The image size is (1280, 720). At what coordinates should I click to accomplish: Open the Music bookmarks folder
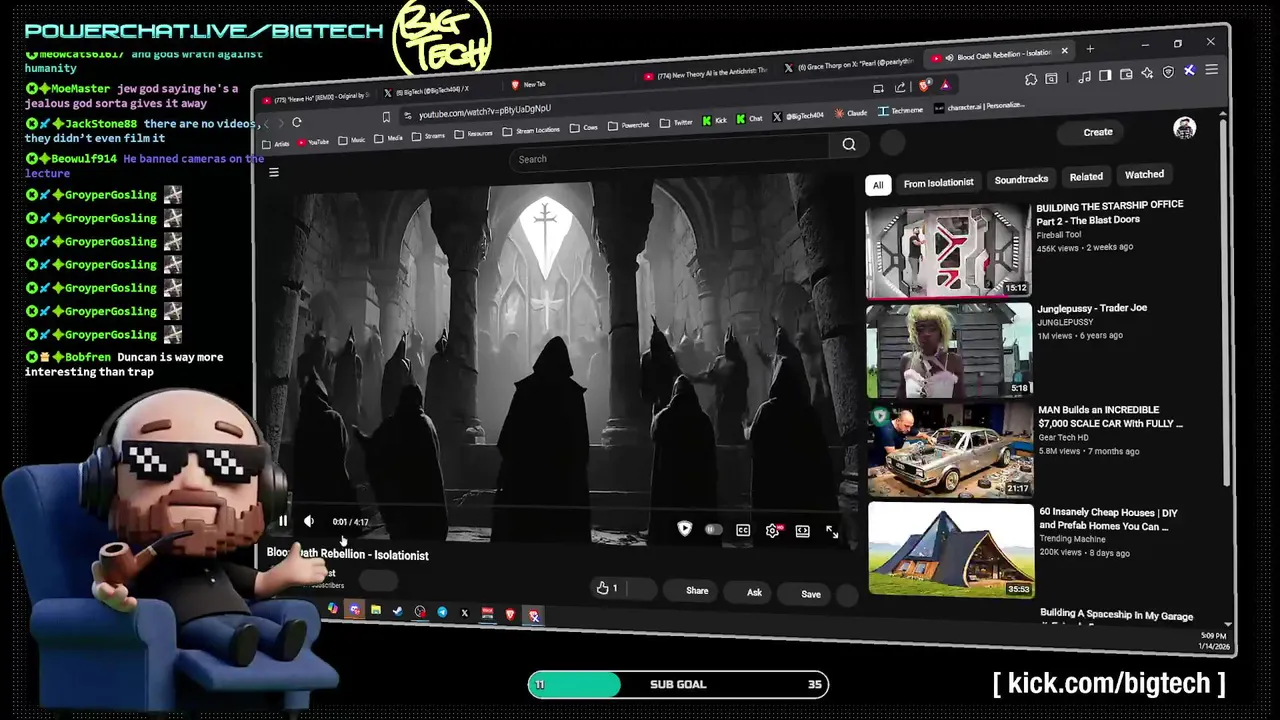[352, 140]
